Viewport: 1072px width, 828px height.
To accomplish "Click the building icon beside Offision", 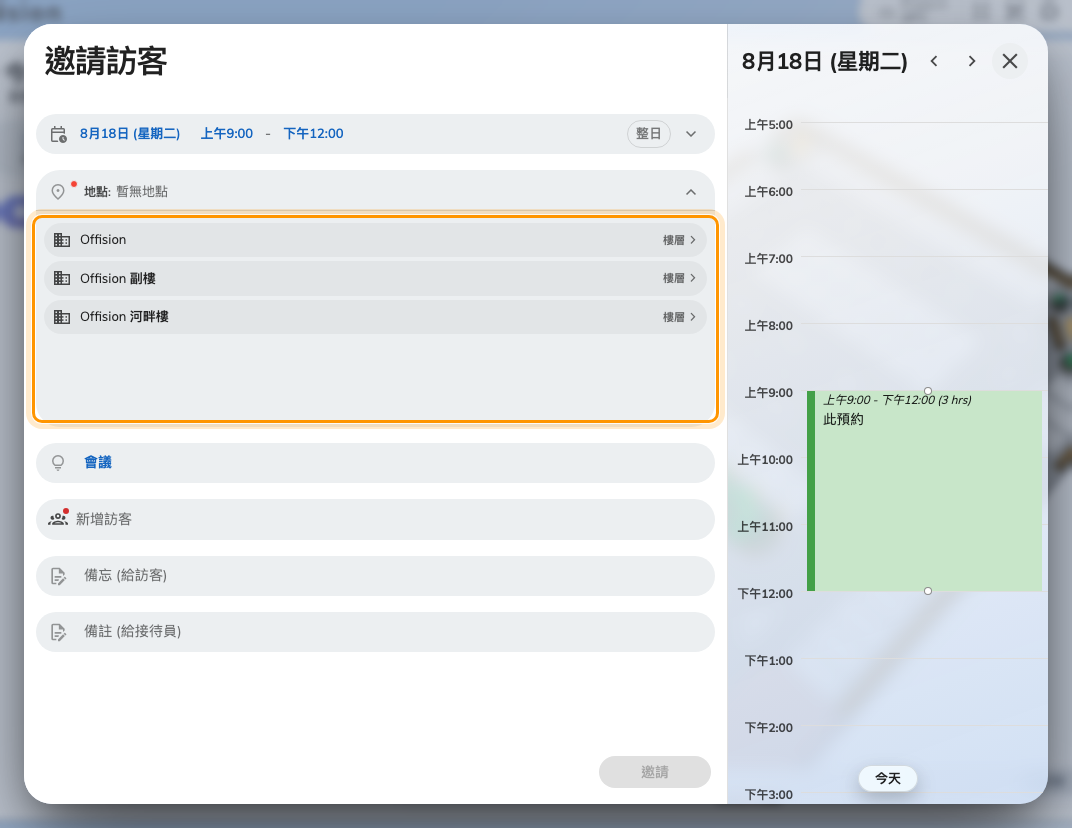I will pos(62,240).
